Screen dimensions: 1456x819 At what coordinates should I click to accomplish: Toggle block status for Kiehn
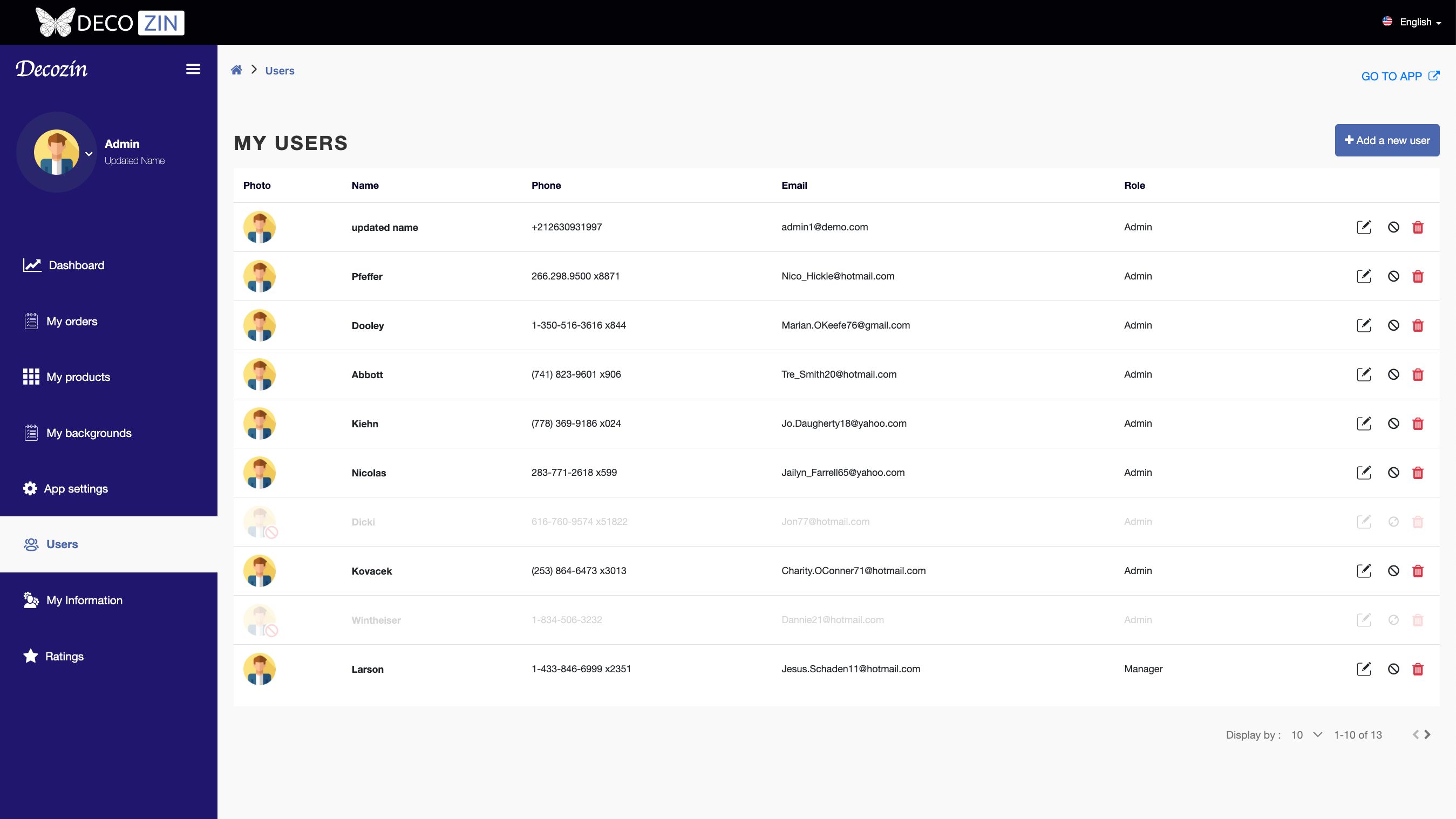1393,424
